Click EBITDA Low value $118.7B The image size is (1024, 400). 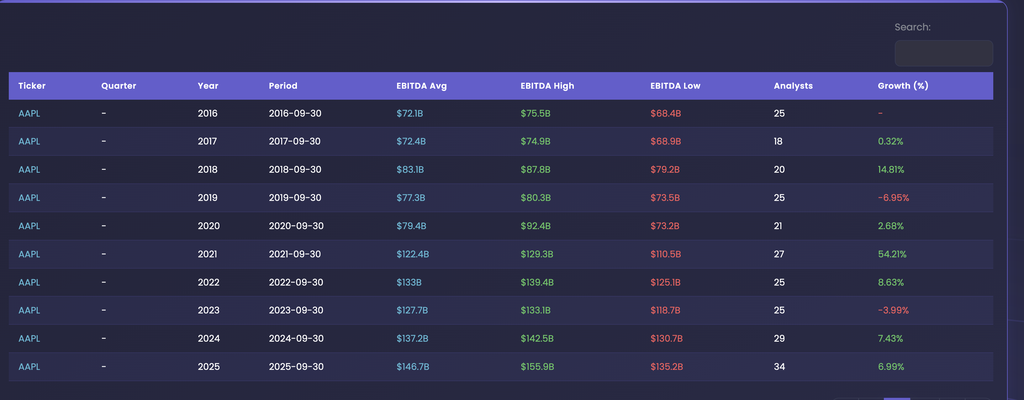[666, 310]
